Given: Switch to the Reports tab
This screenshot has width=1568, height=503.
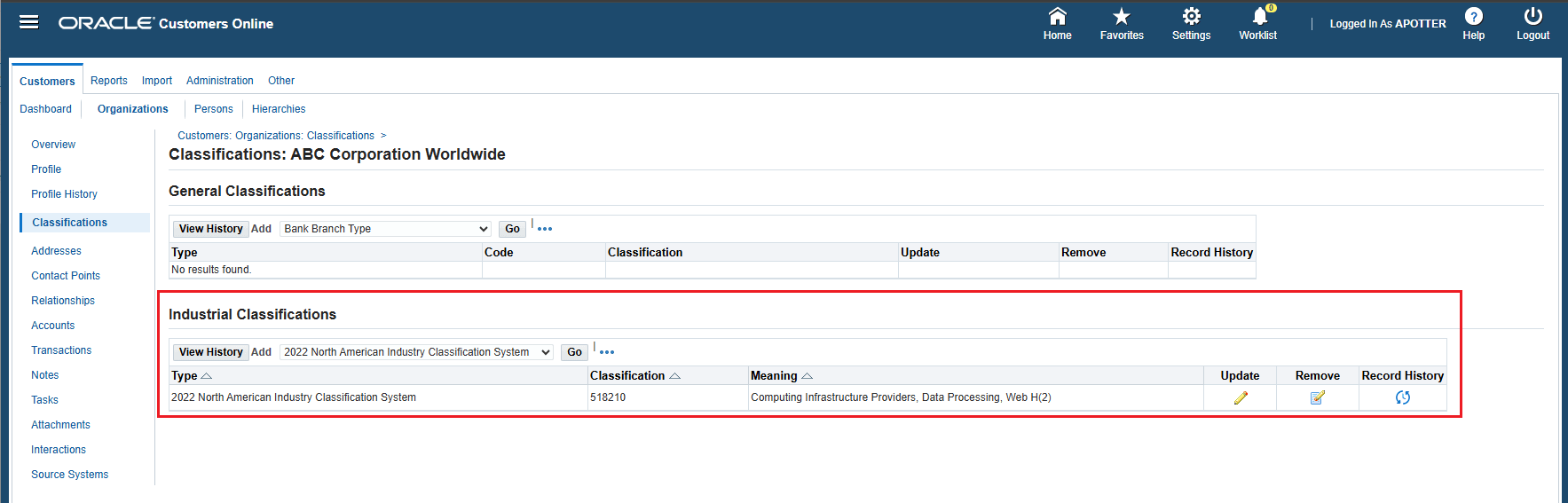Looking at the screenshot, I should pyautogui.click(x=109, y=81).
